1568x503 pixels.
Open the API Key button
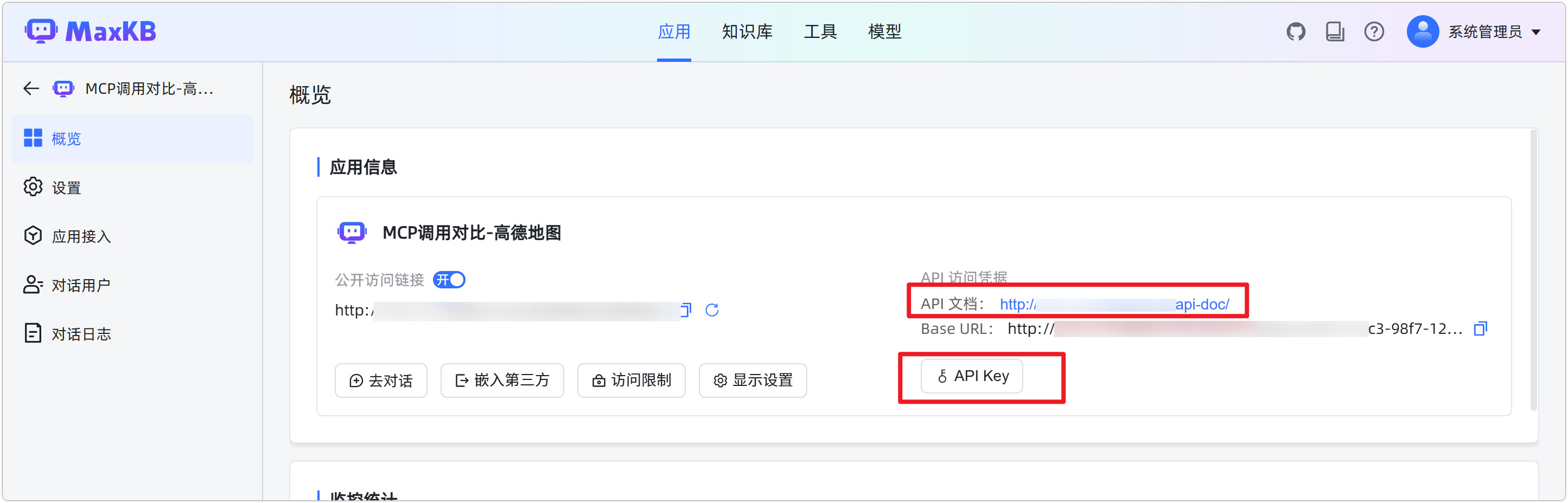tap(972, 377)
